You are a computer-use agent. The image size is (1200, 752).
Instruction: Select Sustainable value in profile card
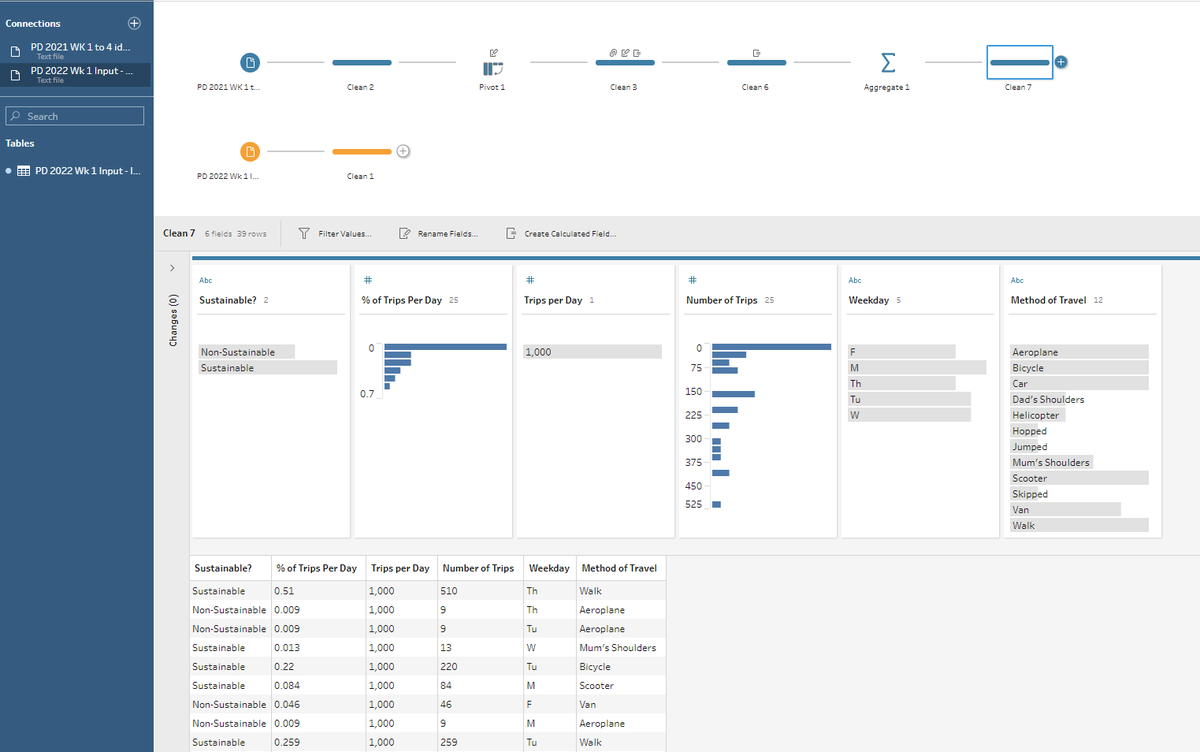tap(268, 368)
